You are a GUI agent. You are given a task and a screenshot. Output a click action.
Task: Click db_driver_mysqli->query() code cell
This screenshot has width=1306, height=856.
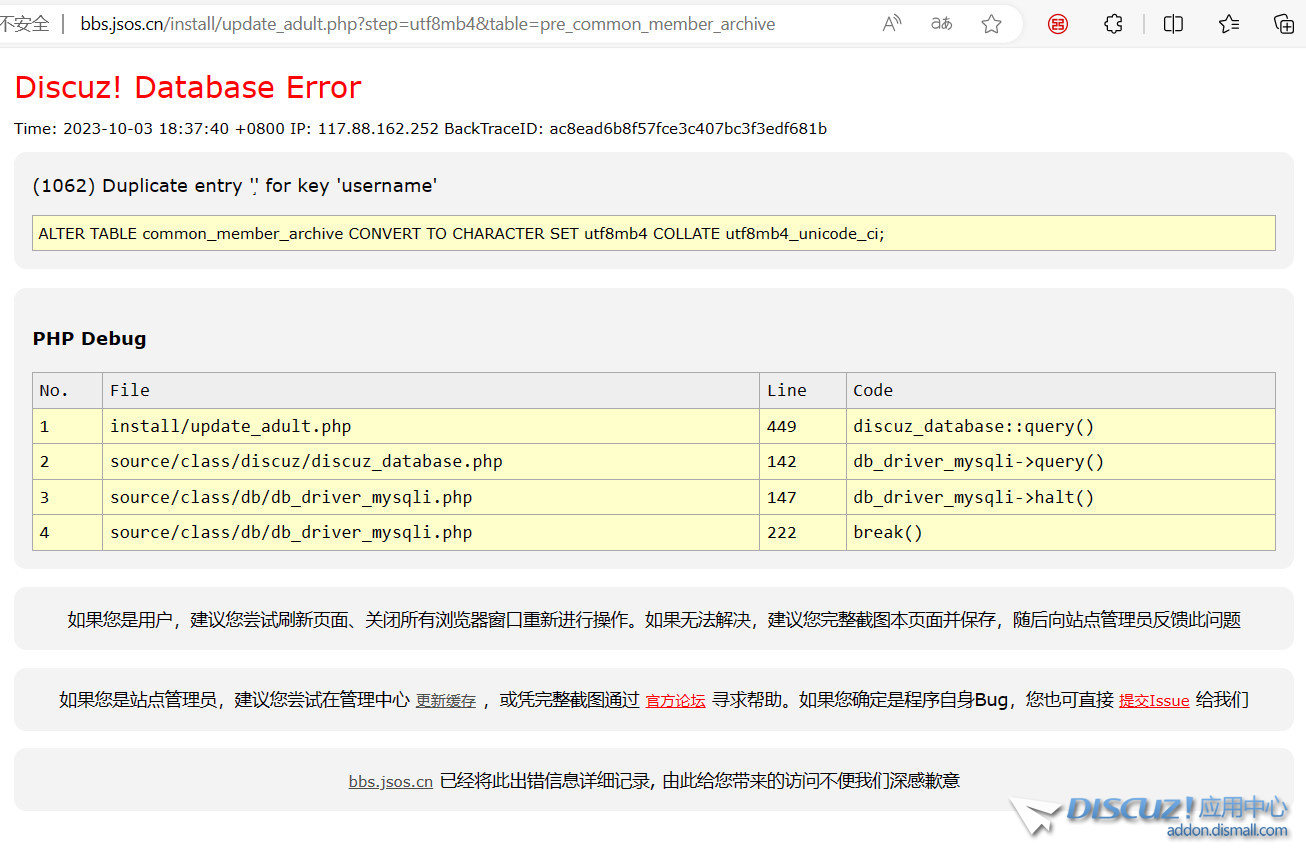click(1061, 461)
